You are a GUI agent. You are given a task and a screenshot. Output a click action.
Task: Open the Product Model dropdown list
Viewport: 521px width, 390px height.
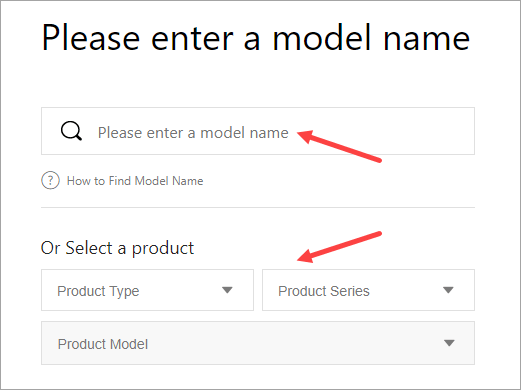(x=258, y=343)
